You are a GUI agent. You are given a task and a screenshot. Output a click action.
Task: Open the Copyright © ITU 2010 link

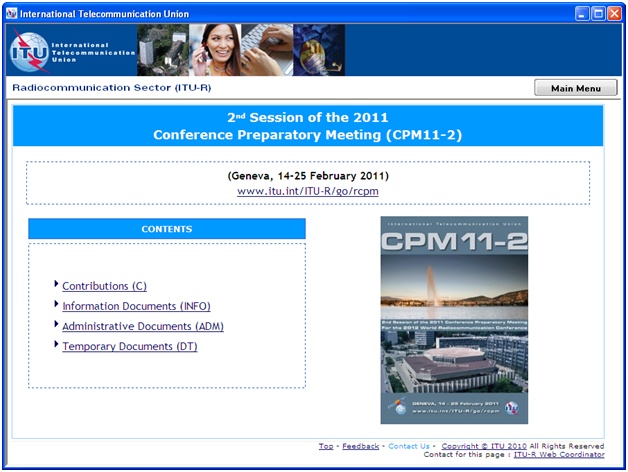coord(484,446)
